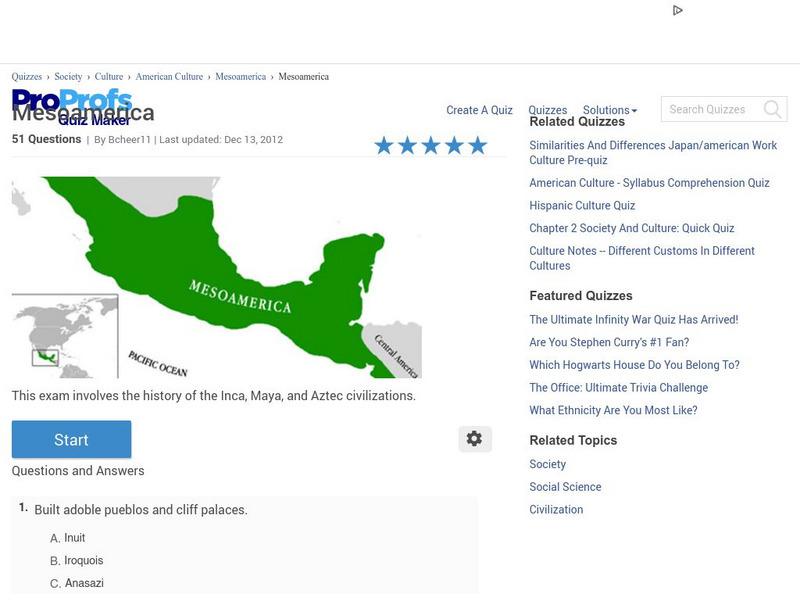Open Culture Notes Different Customs link
Screen dimensions: 800x594
tap(642, 258)
